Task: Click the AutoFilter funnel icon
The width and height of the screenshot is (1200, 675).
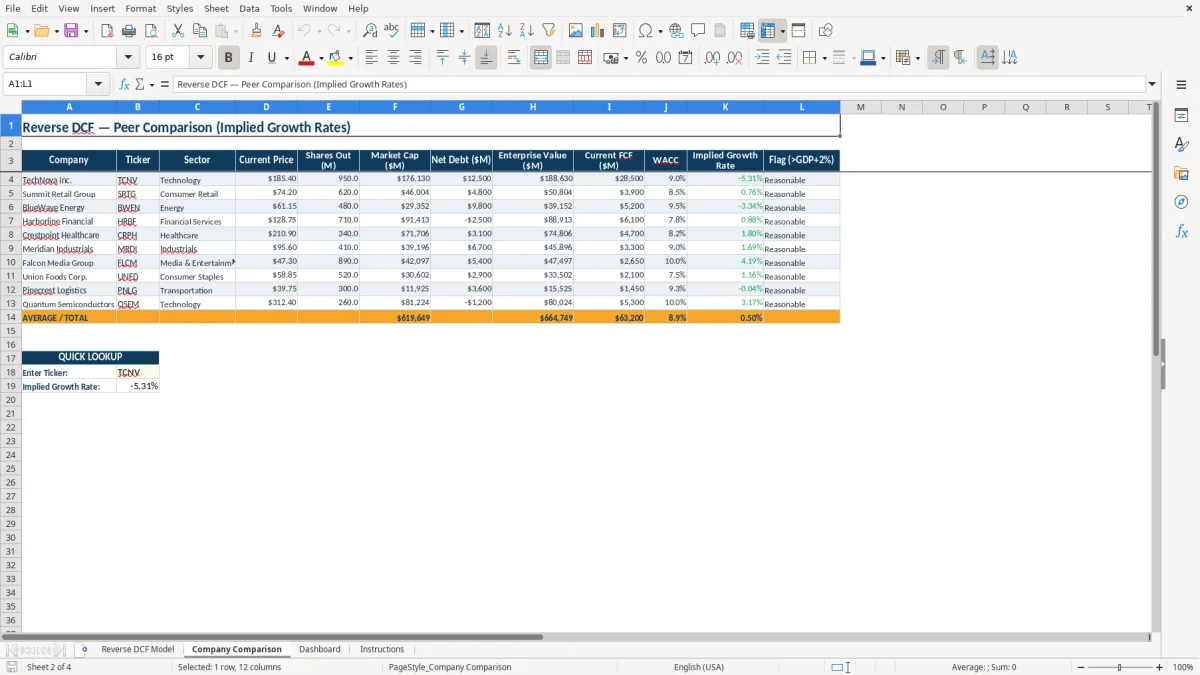Action: pos(548,31)
